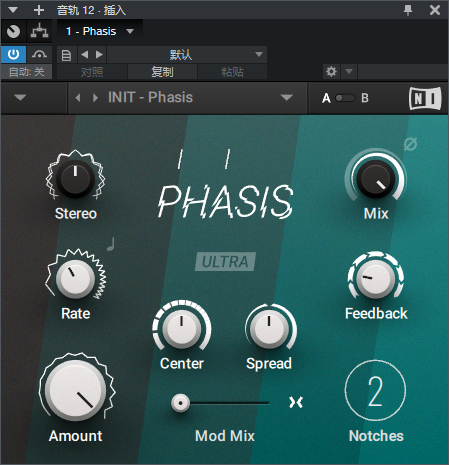Click the sidechain arc icon
Screen dimensions: 449x465
39,54
